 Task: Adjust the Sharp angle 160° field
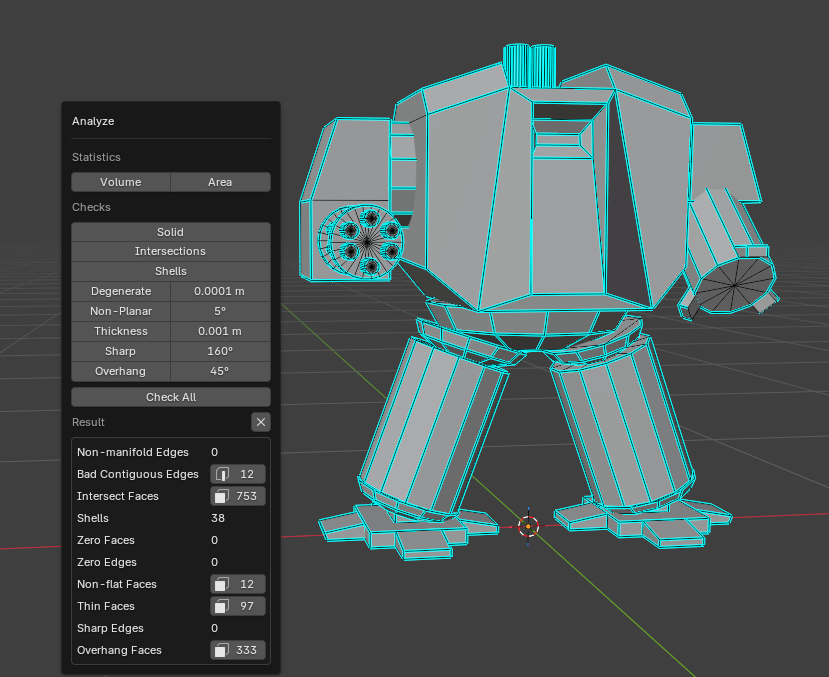[220, 351]
